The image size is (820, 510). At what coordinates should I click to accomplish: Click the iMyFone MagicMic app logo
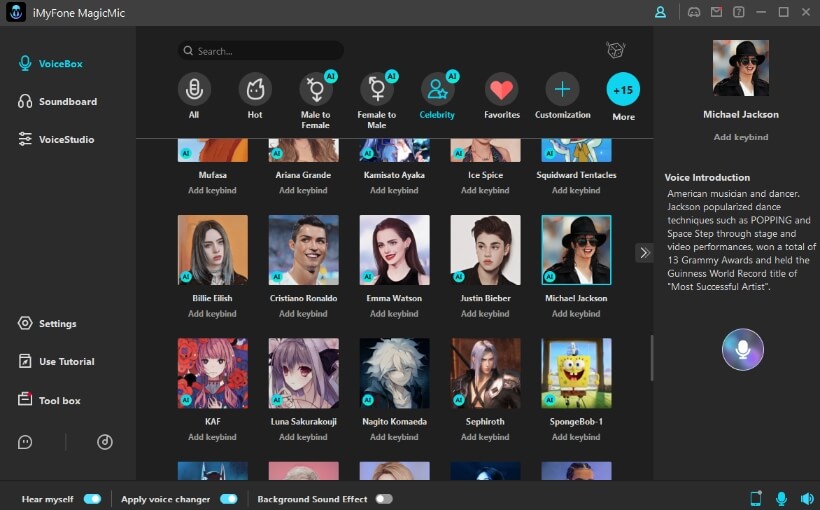pyautogui.click(x=16, y=12)
